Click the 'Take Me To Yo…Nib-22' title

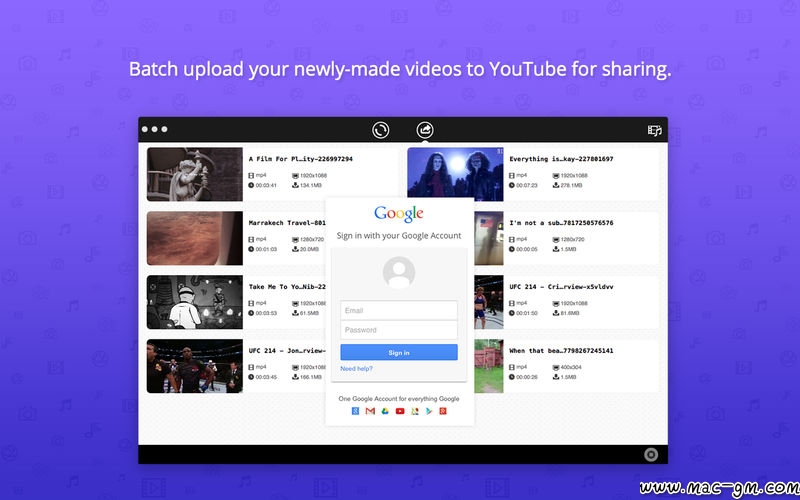[x=287, y=287]
